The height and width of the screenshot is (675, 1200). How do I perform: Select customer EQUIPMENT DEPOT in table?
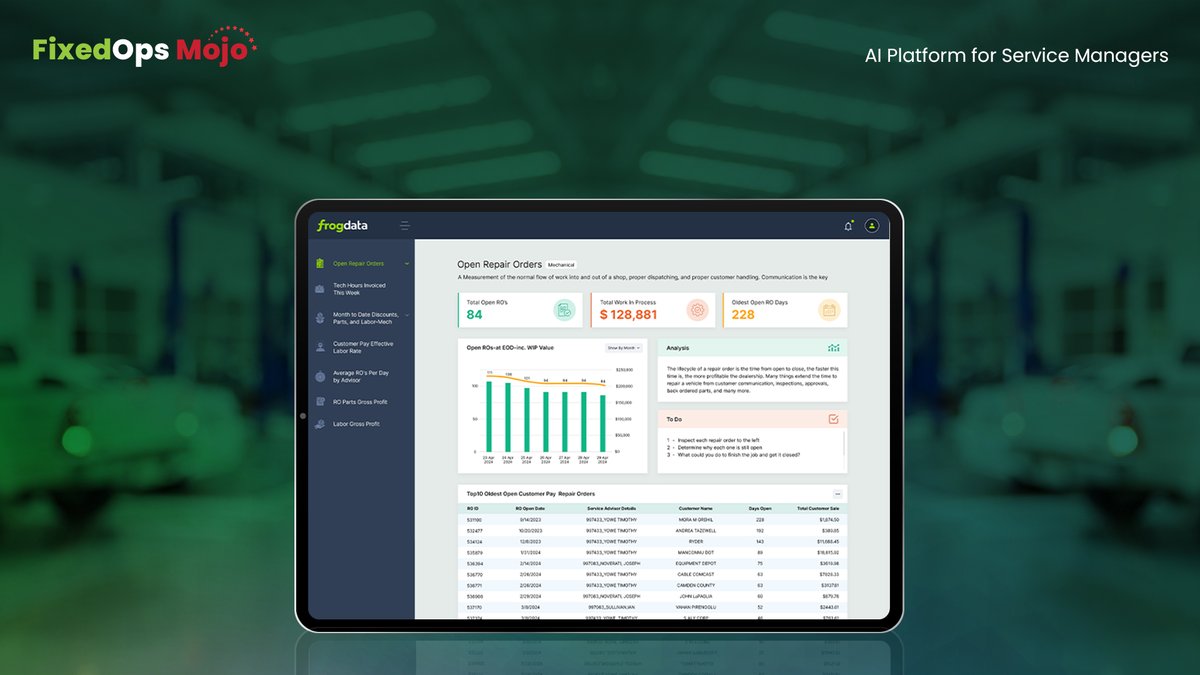(696, 563)
